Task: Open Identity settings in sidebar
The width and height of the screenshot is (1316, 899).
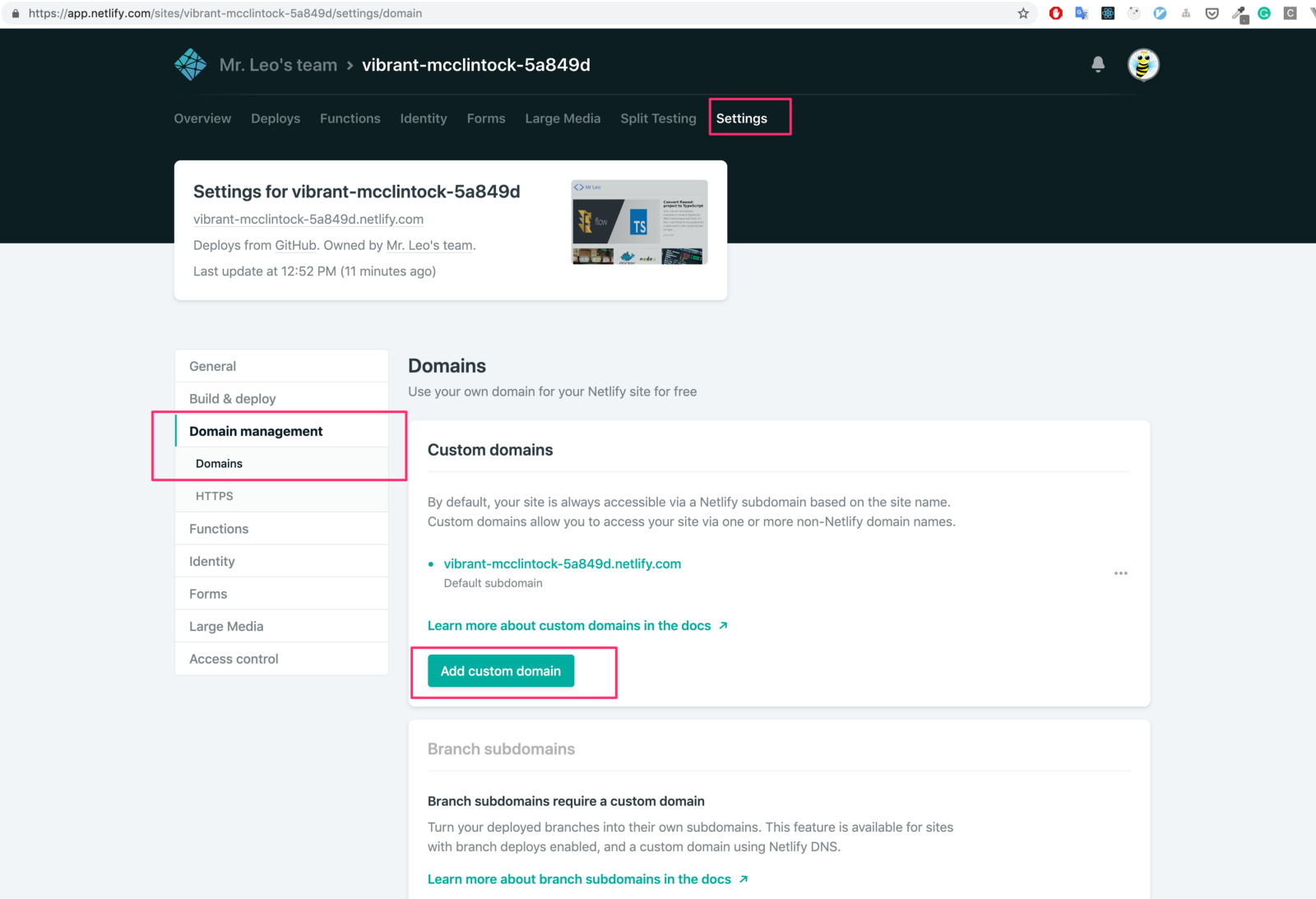Action: tap(281, 561)
